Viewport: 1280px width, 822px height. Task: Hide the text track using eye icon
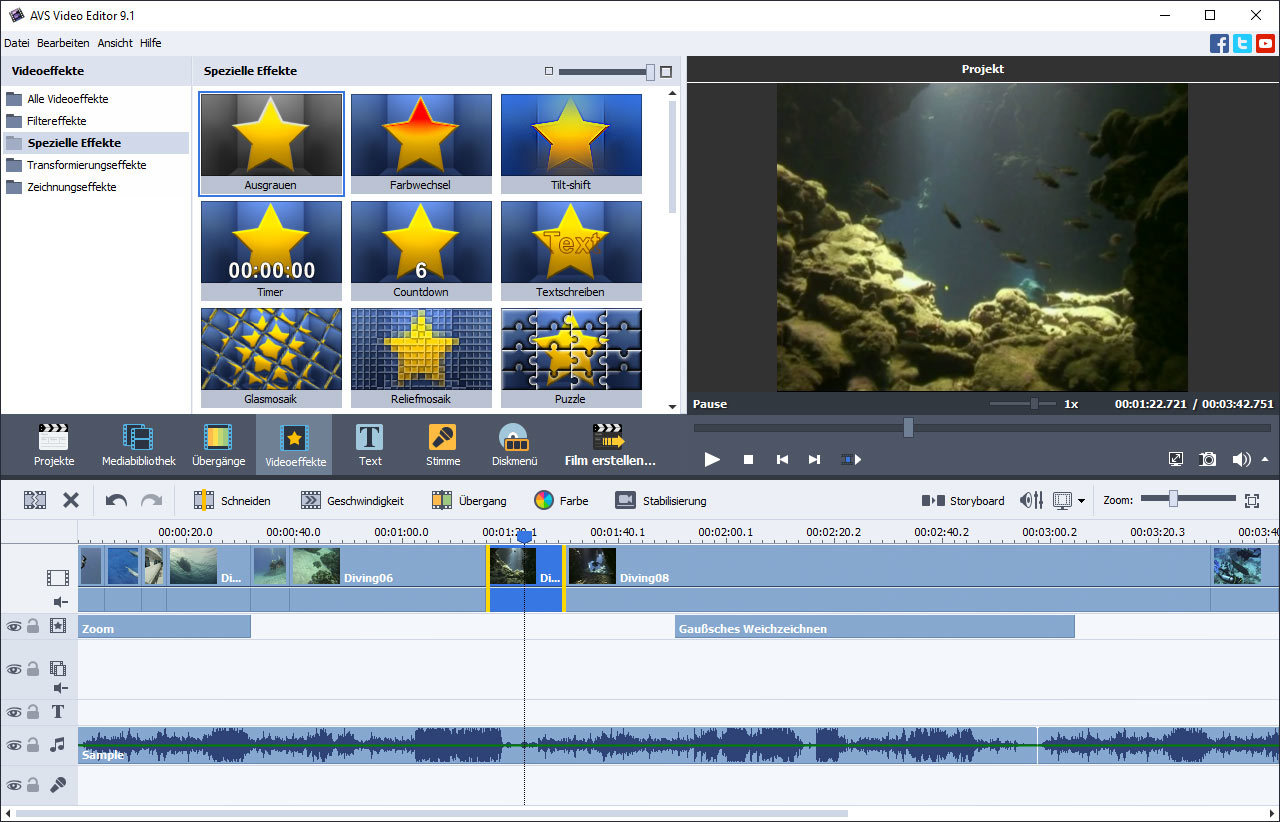[14, 712]
